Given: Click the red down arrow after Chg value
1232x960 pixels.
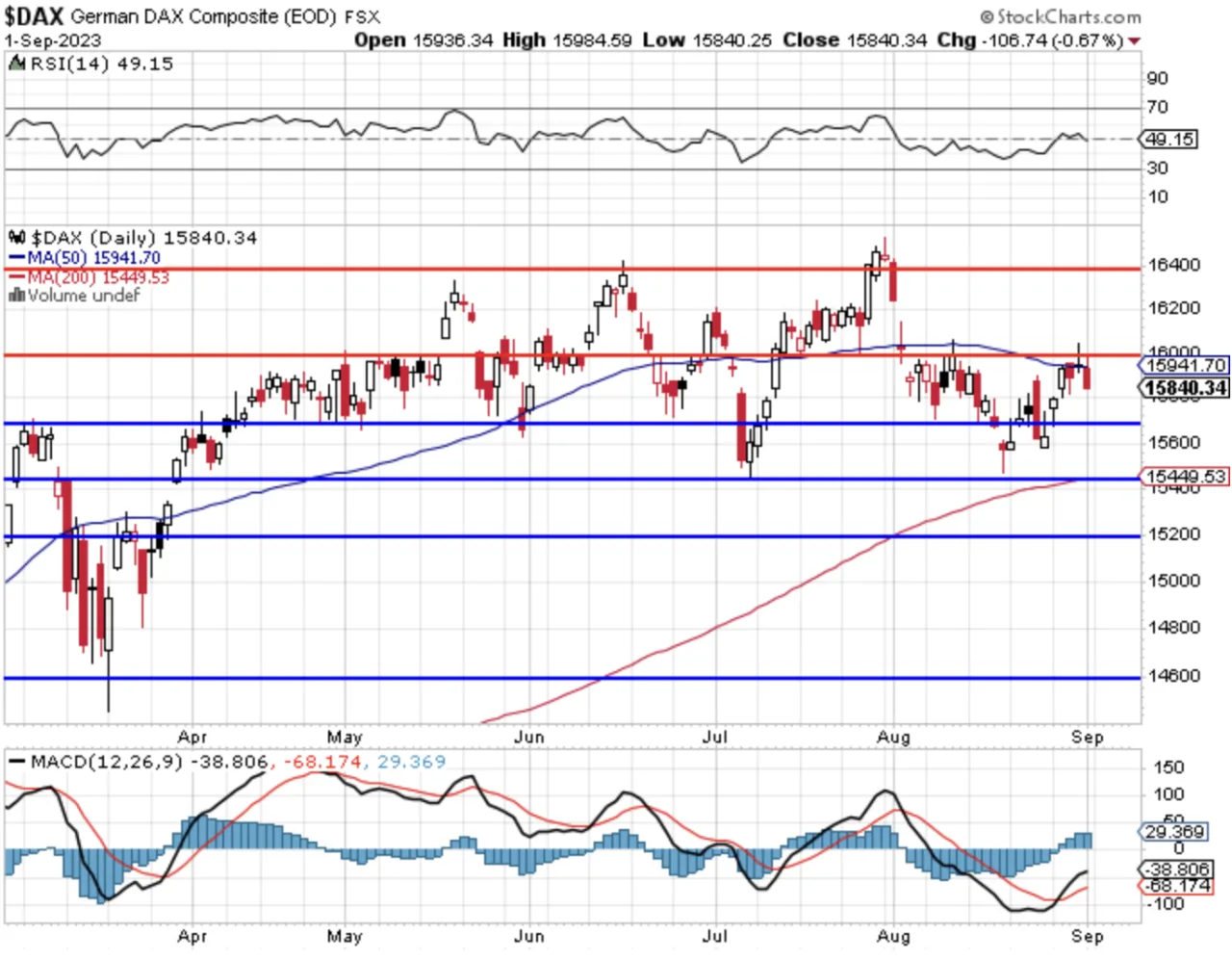Looking at the screenshot, I should [x=1135, y=41].
